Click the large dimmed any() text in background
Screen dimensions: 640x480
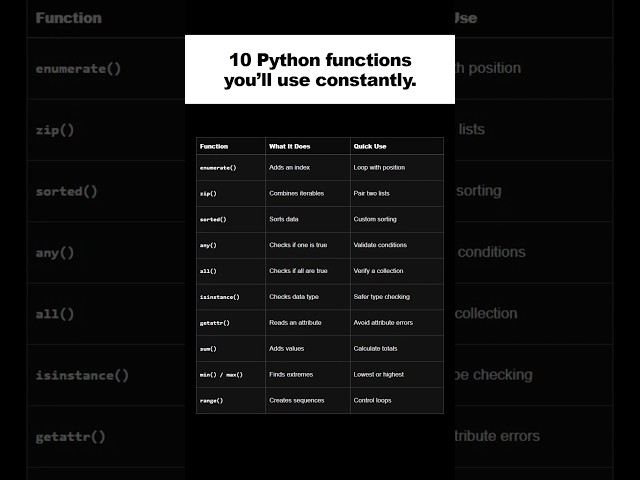click(55, 253)
